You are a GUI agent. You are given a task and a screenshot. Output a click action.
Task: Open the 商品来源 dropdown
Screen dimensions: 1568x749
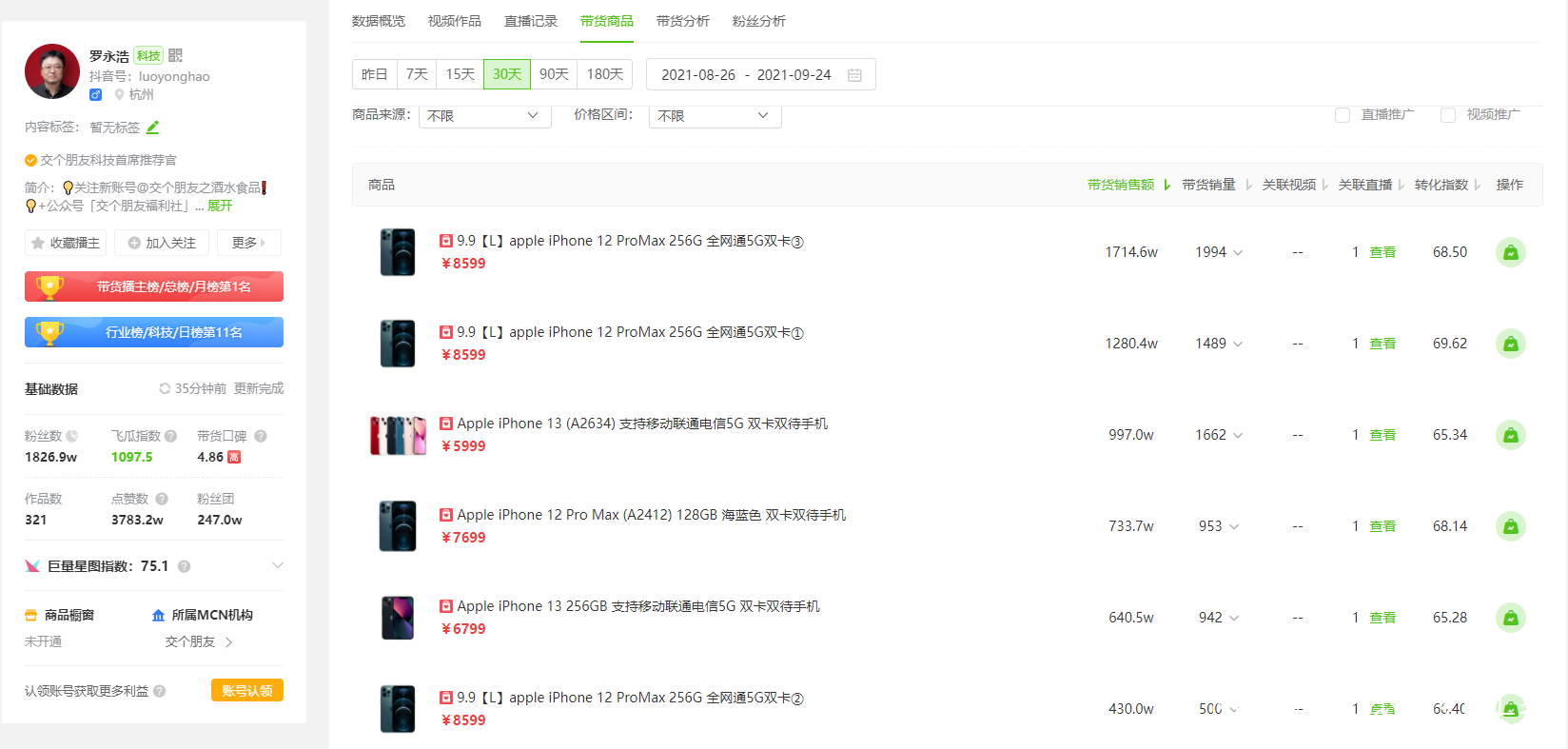485,115
